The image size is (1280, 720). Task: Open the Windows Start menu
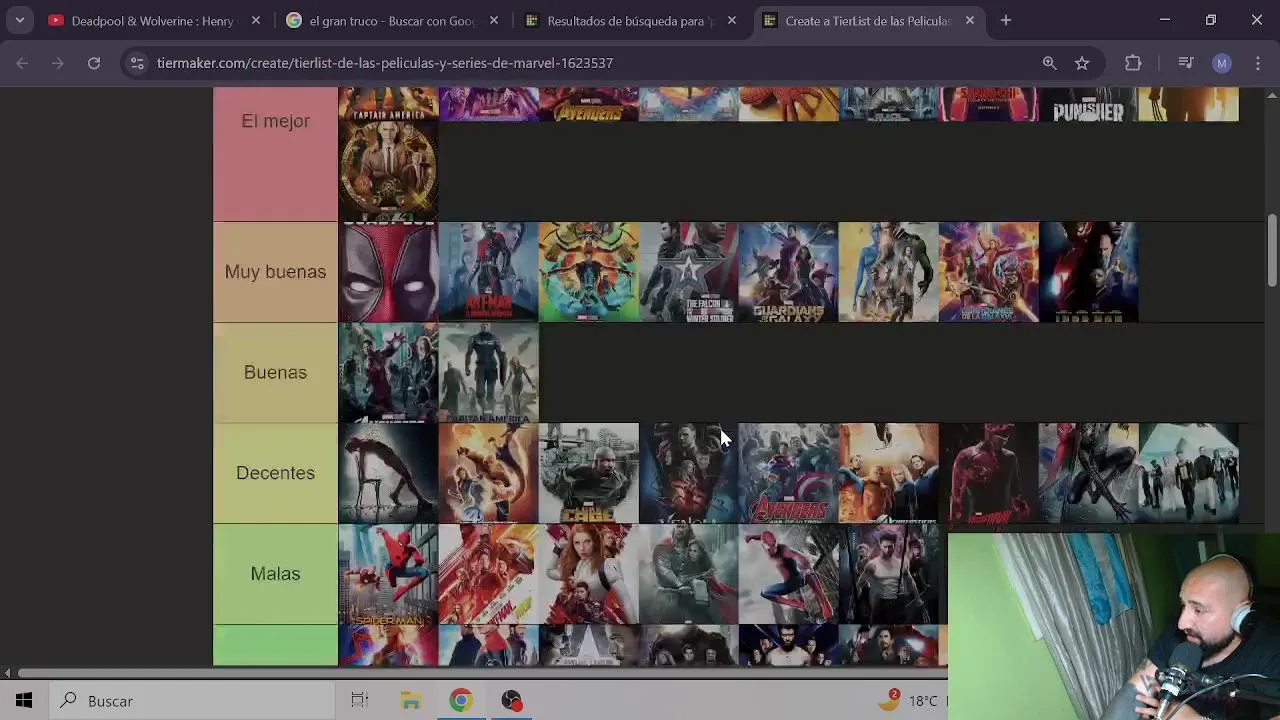tap(23, 701)
